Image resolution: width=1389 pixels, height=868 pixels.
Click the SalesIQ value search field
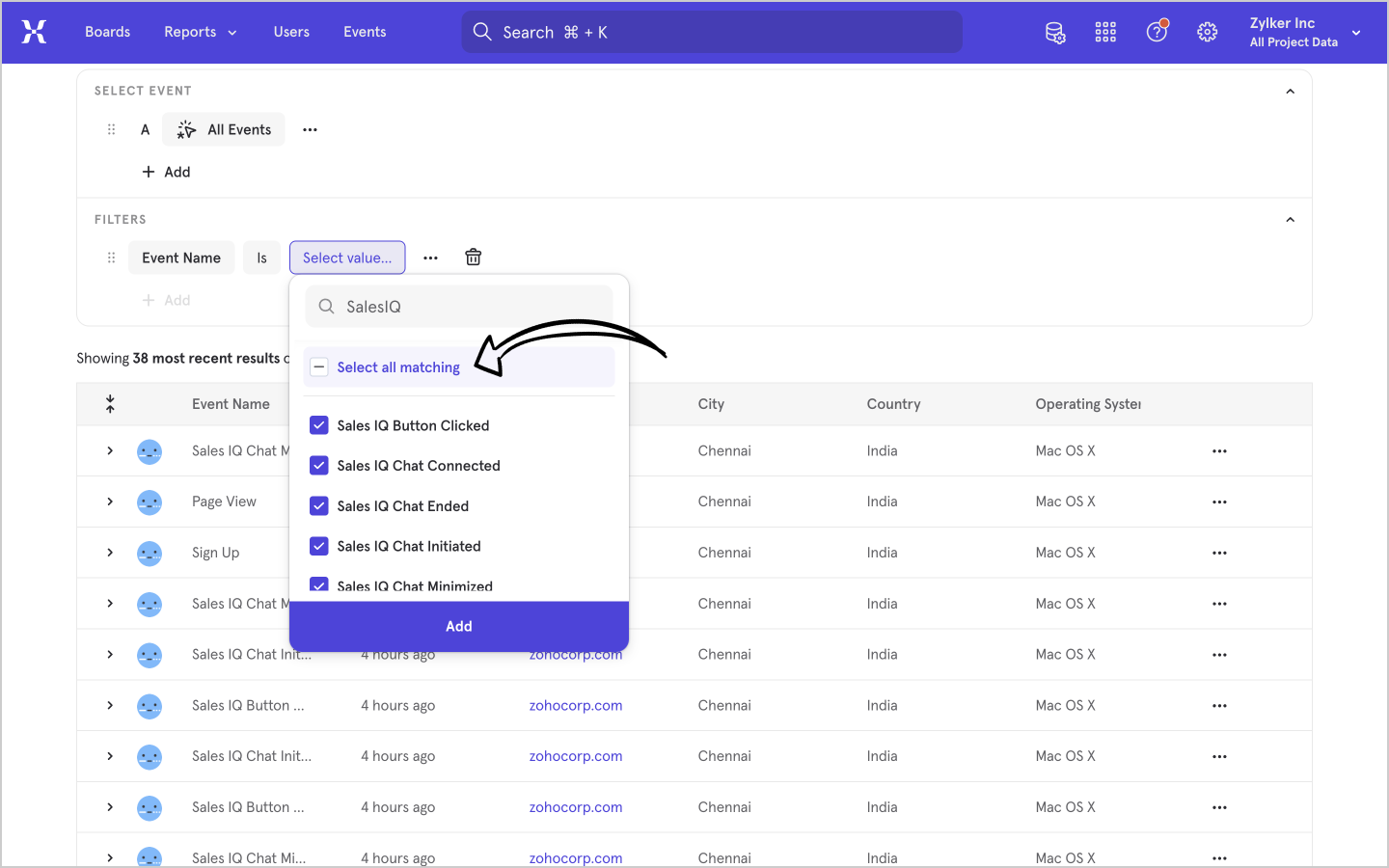[459, 307]
